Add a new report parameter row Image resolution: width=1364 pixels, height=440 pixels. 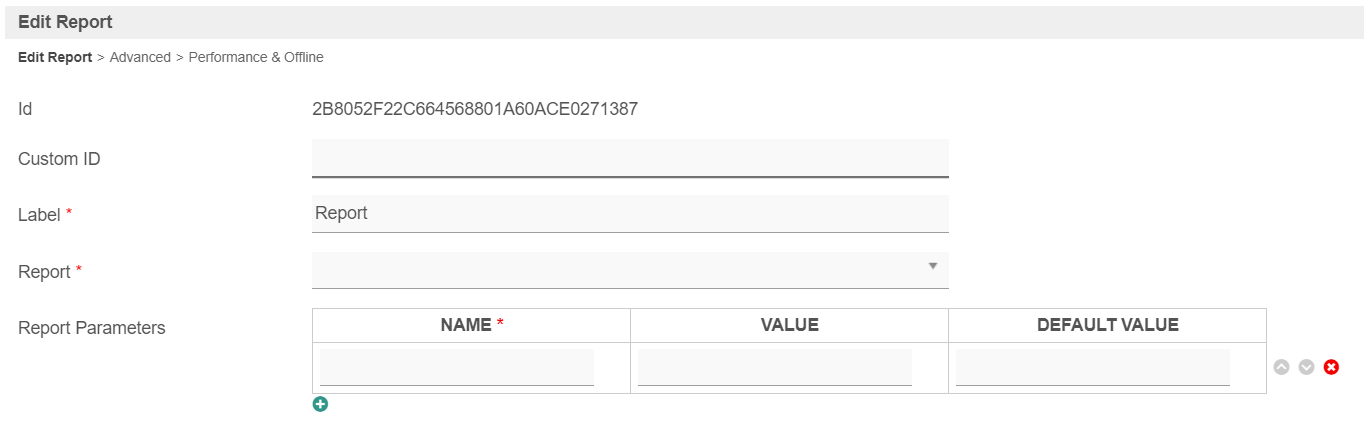click(320, 404)
